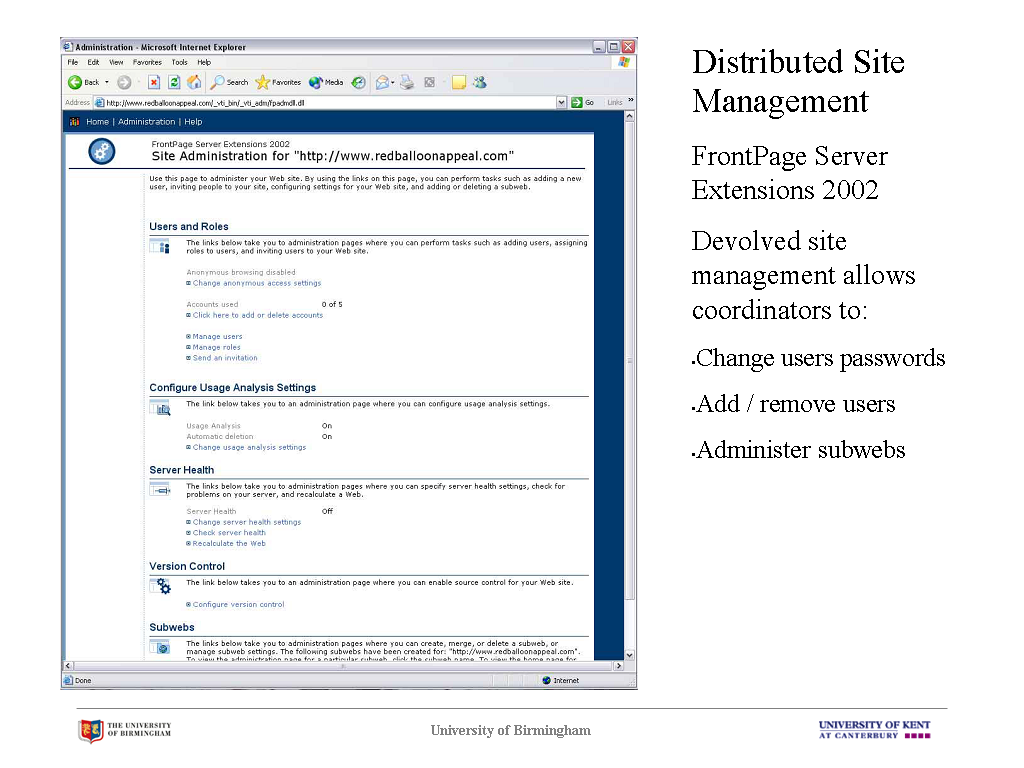Image resolution: width=1024 pixels, height=768 pixels.
Task: Open the View menu
Action: [116, 63]
